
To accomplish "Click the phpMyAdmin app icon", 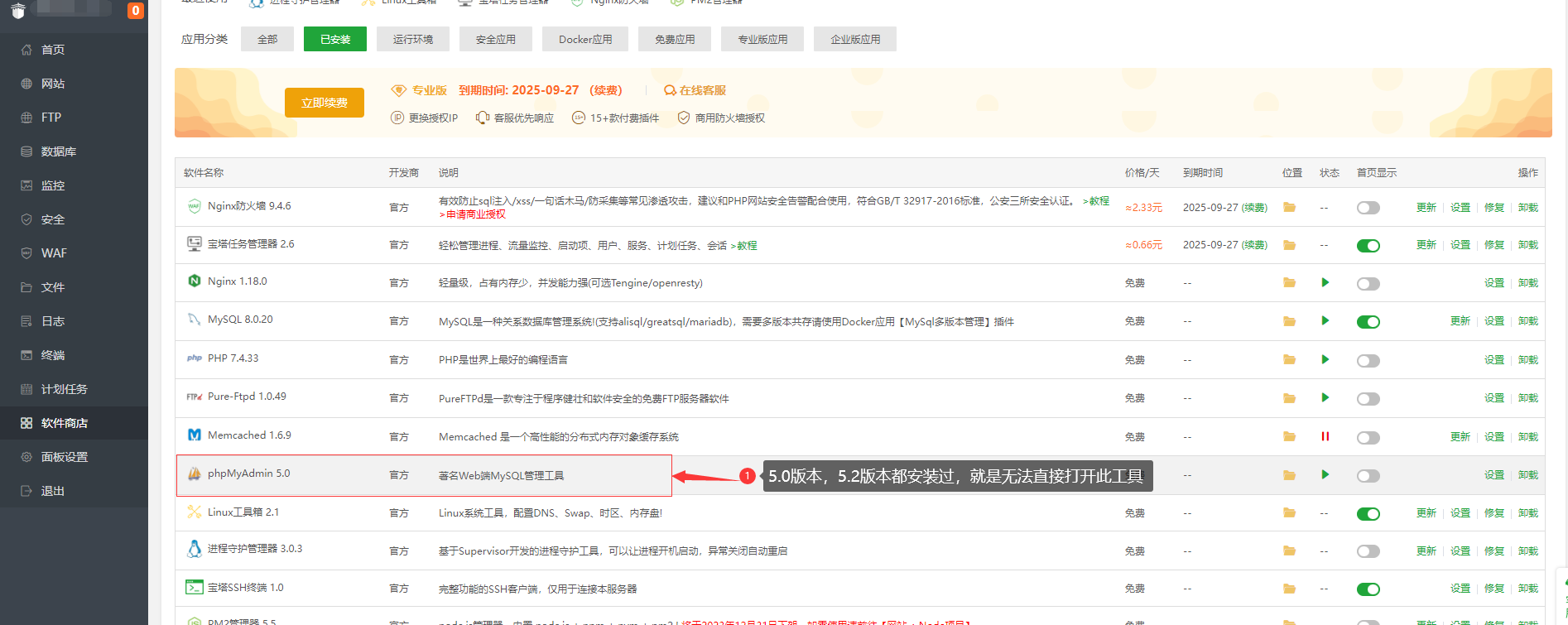I will tap(195, 474).
